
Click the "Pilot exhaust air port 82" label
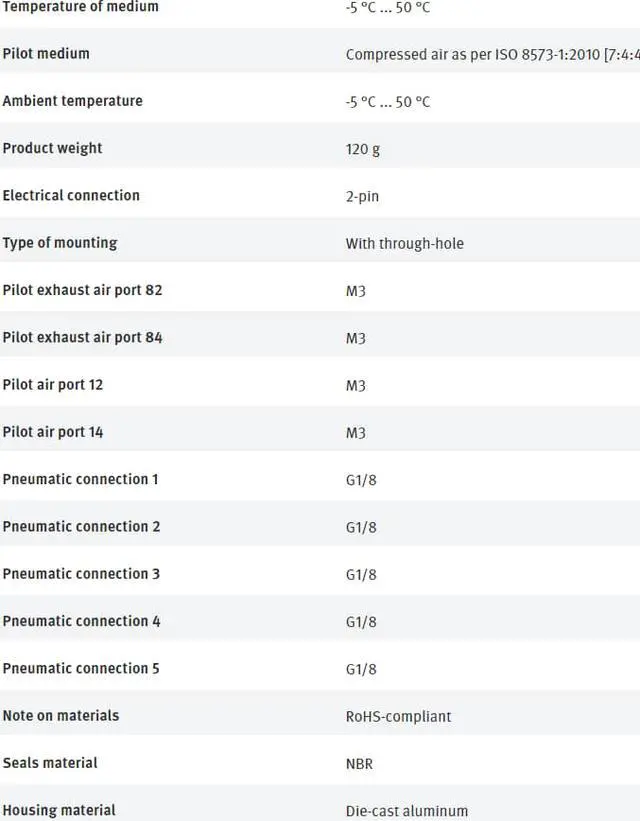click(82, 290)
